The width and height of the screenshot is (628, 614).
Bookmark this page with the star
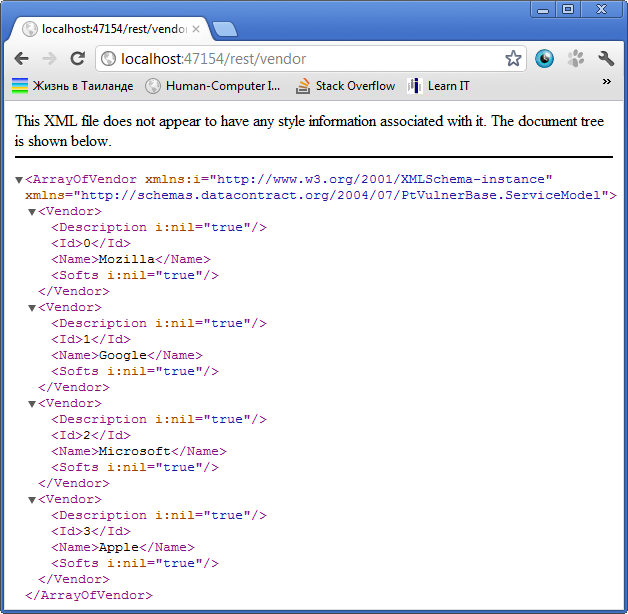(513, 59)
